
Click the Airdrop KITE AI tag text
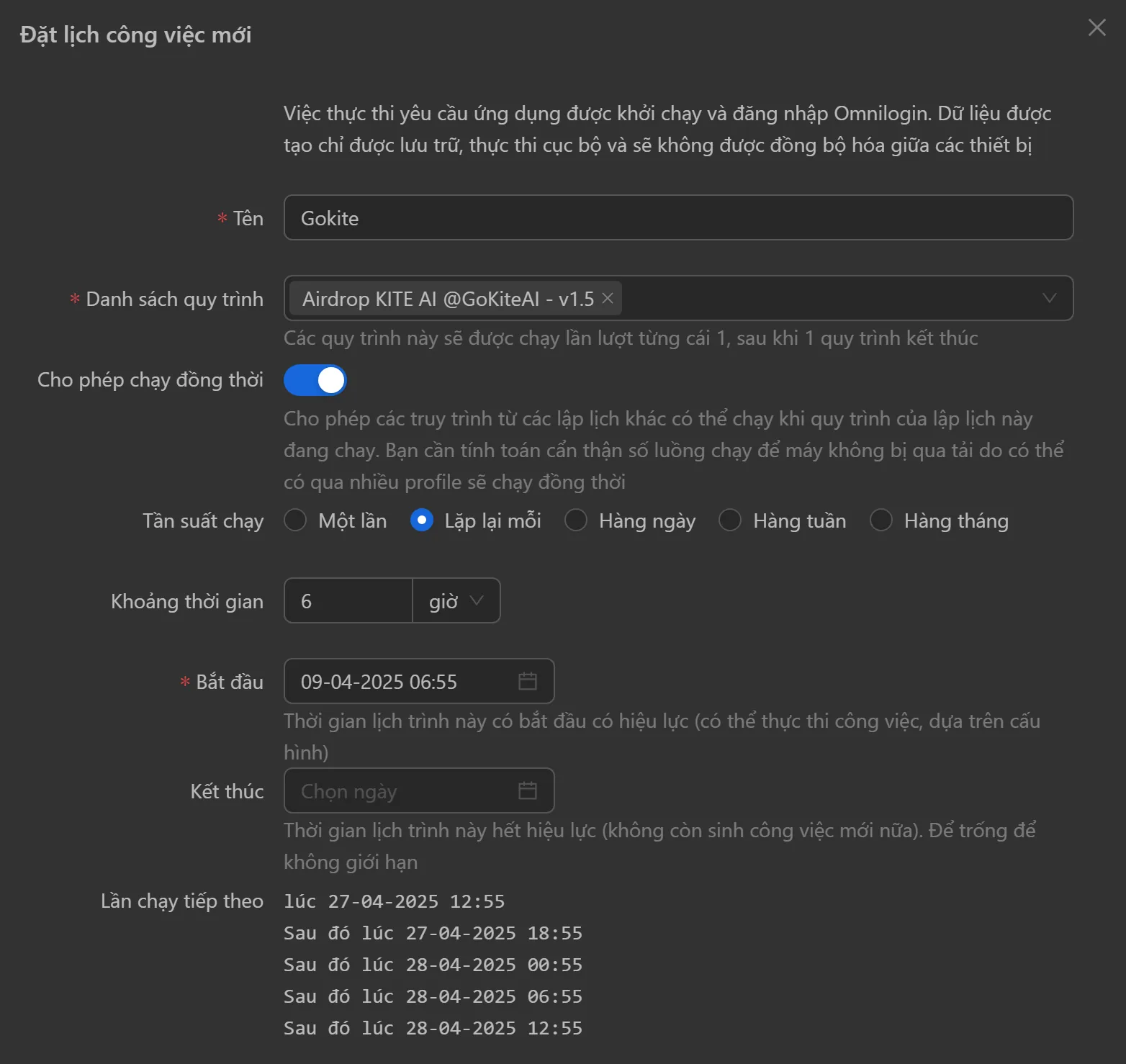(x=448, y=298)
